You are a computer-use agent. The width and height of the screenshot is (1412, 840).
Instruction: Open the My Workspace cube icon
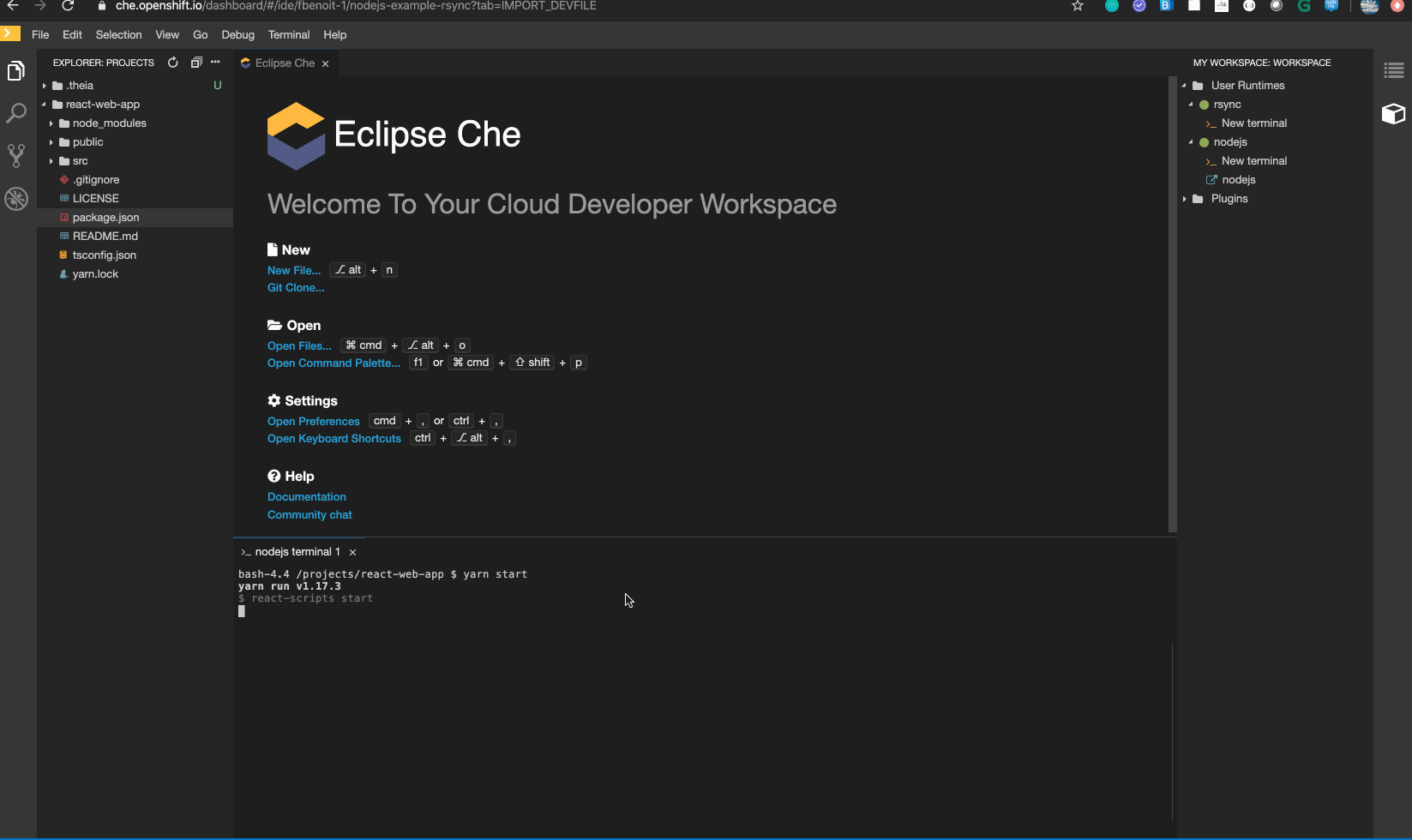tap(1393, 113)
